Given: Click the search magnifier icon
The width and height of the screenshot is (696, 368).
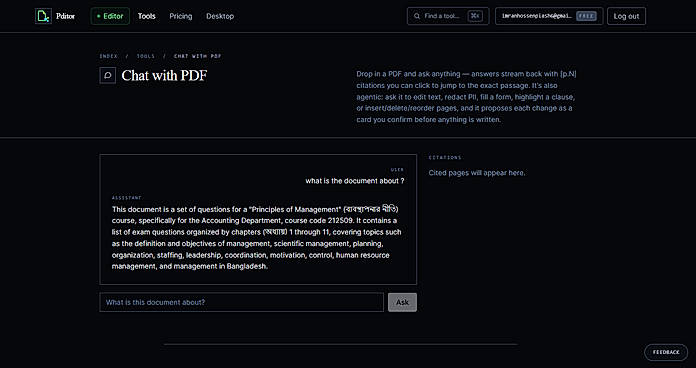Looking at the screenshot, I should tap(417, 16).
